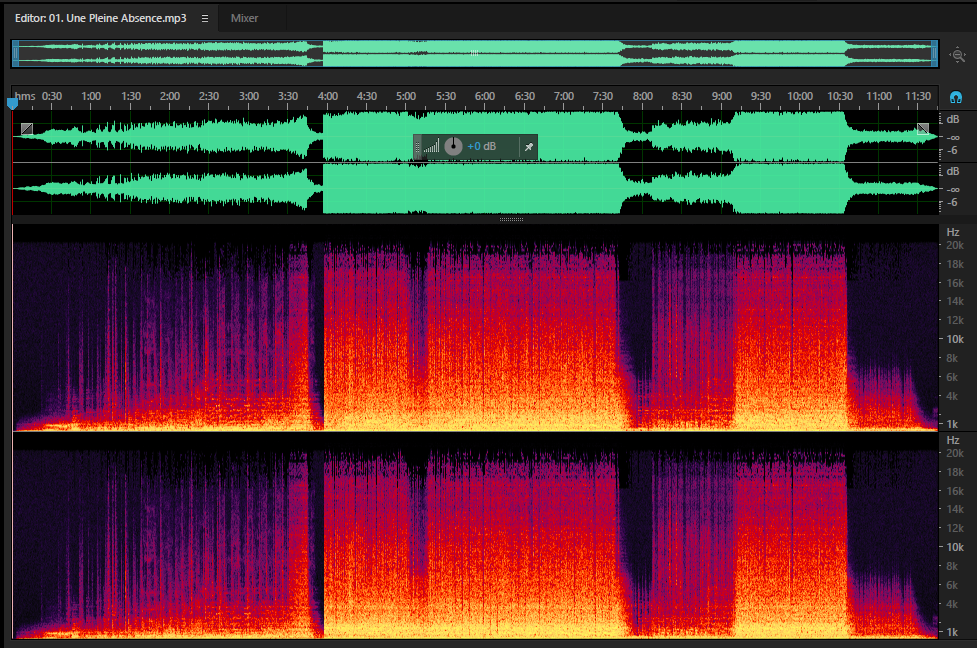Click 10:30 on the time ruler
Viewport: 977px width, 648px height.
click(x=839, y=96)
